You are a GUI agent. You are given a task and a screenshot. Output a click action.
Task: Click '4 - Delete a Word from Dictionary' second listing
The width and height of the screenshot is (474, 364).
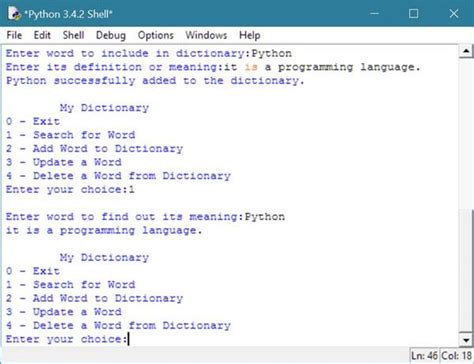click(x=118, y=326)
